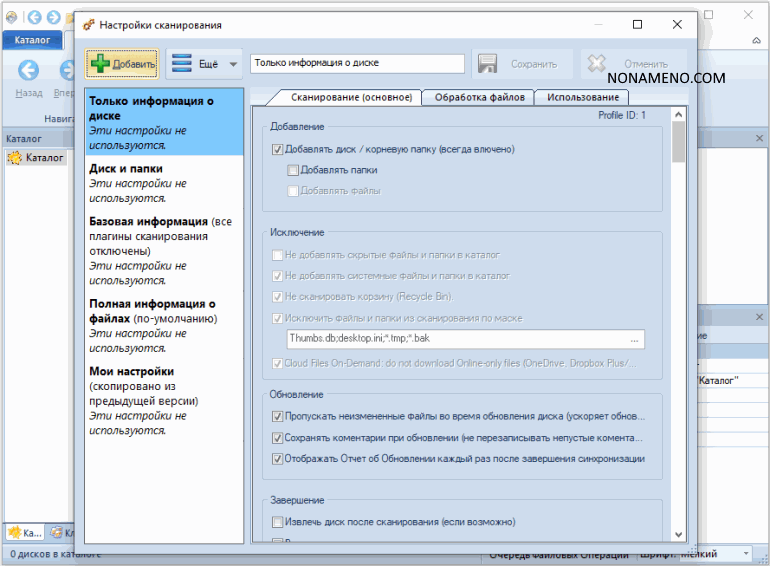Click the blue Назад arrow in background window
This screenshot has height=566, width=770.
28,70
